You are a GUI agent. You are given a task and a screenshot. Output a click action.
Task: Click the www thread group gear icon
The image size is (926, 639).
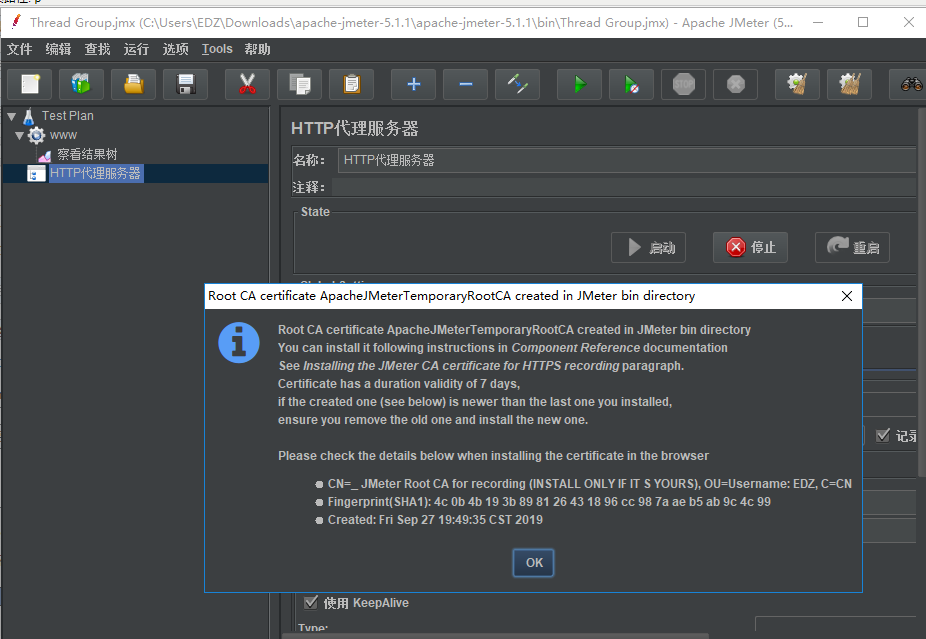[37, 135]
